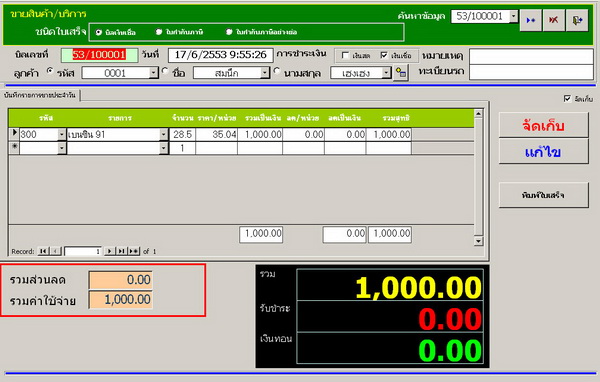Image resolution: width=600 pixels, height=382 pixels.
Task: Enable the เงินสด cash payment checkbox
Action: point(345,56)
